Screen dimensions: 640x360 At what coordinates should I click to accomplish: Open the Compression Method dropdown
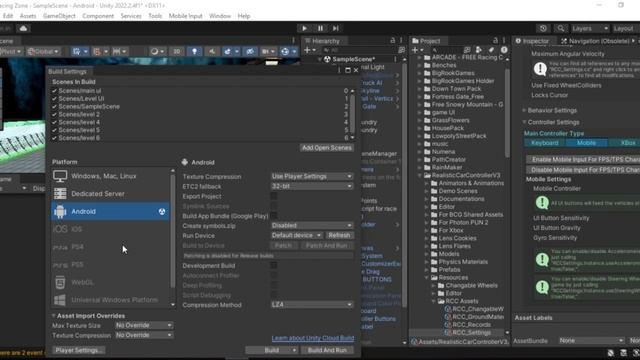point(312,304)
